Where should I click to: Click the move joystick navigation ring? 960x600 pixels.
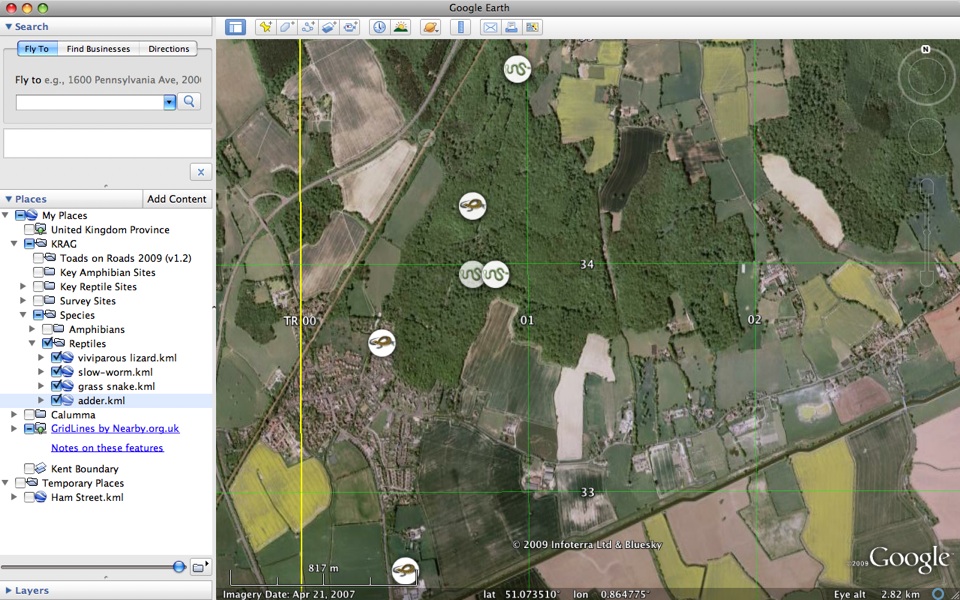[926, 136]
